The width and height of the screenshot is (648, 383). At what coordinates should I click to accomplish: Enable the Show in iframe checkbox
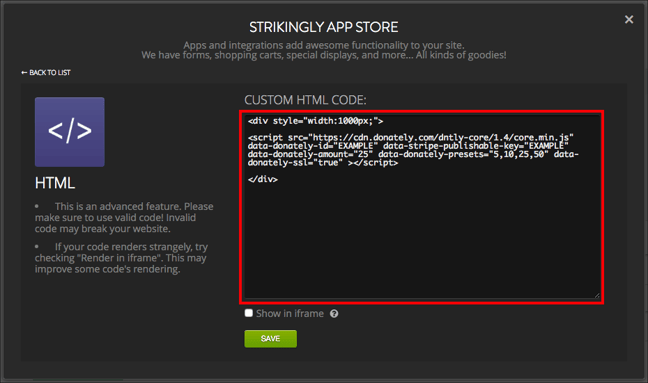248,313
